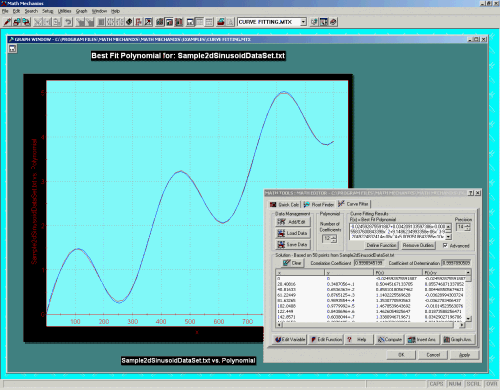Open Edit Variable tool
Screen dimensions: 500x390
pyautogui.click(x=290, y=339)
